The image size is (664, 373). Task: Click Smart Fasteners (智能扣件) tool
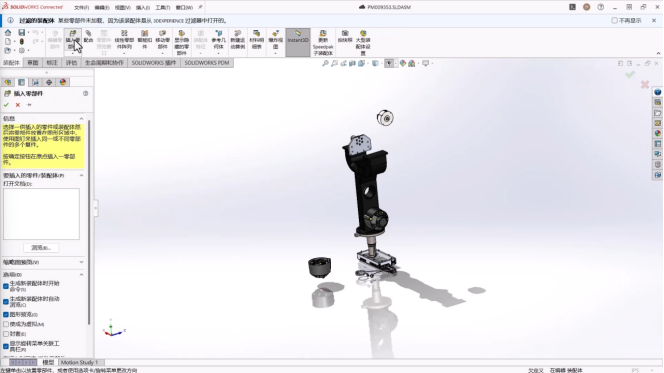144,39
